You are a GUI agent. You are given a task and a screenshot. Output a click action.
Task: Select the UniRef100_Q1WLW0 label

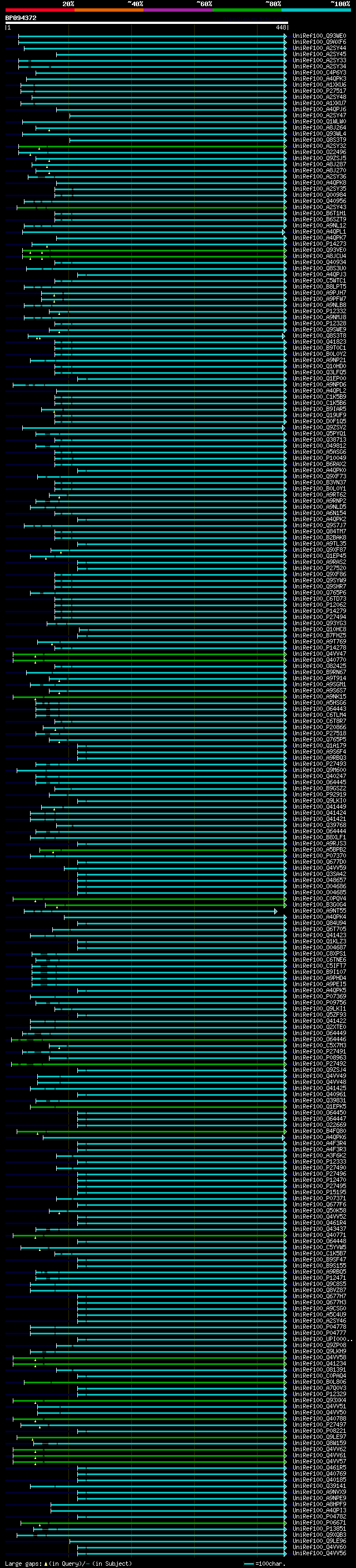point(319,122)
